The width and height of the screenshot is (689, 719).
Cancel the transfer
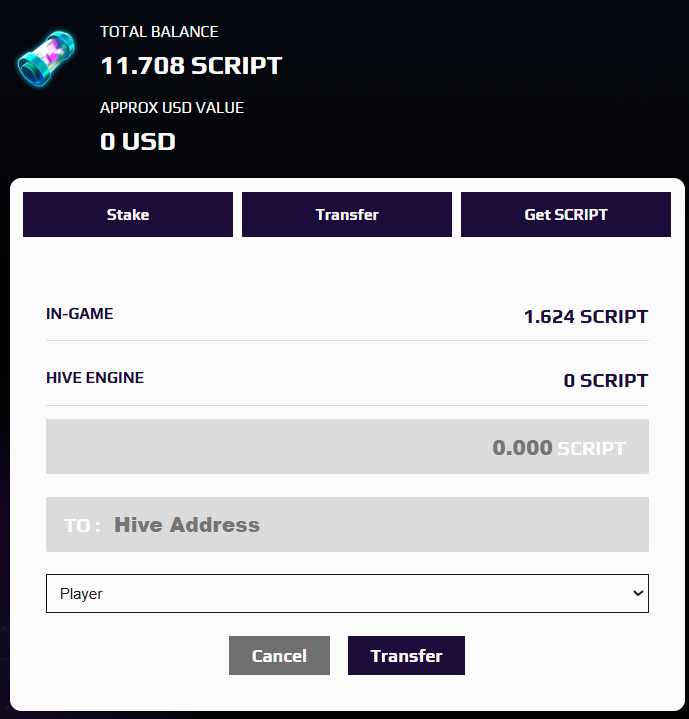(279, 655)
